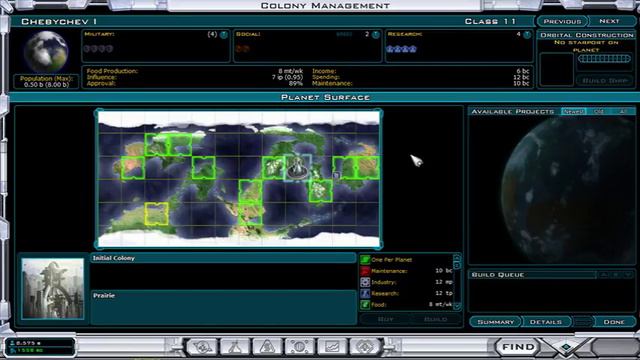Screen dimensions: 640x360
Task: Click the green Food stat icon
Action: pyautogui.click(x=365, y=304)
